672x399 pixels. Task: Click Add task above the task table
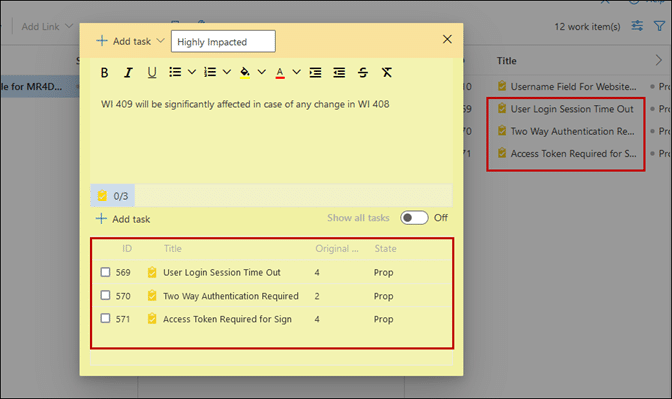pos(123,219)
